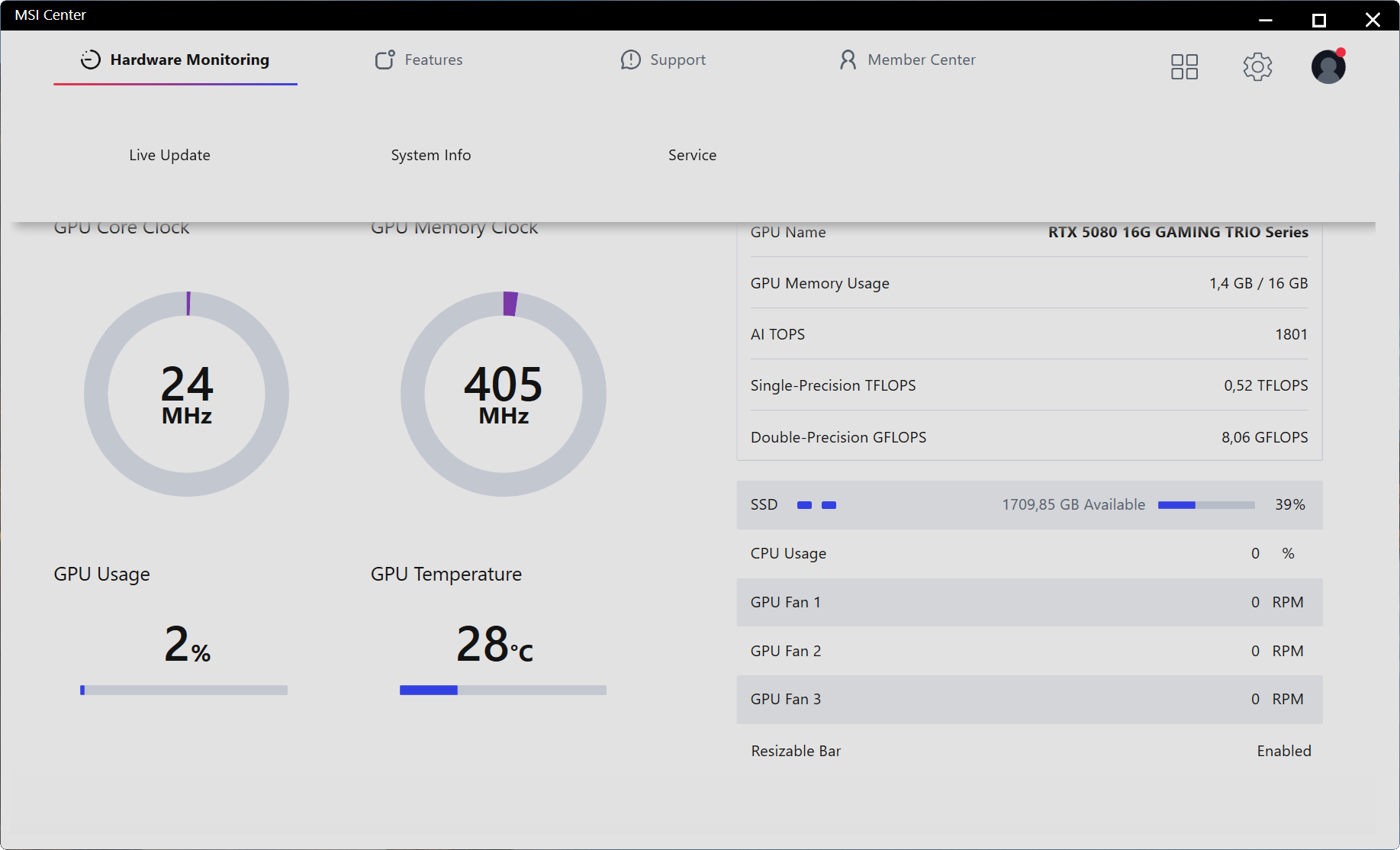
Task: Click the GPU Fan 3 row label
Action: click(786, 699)
